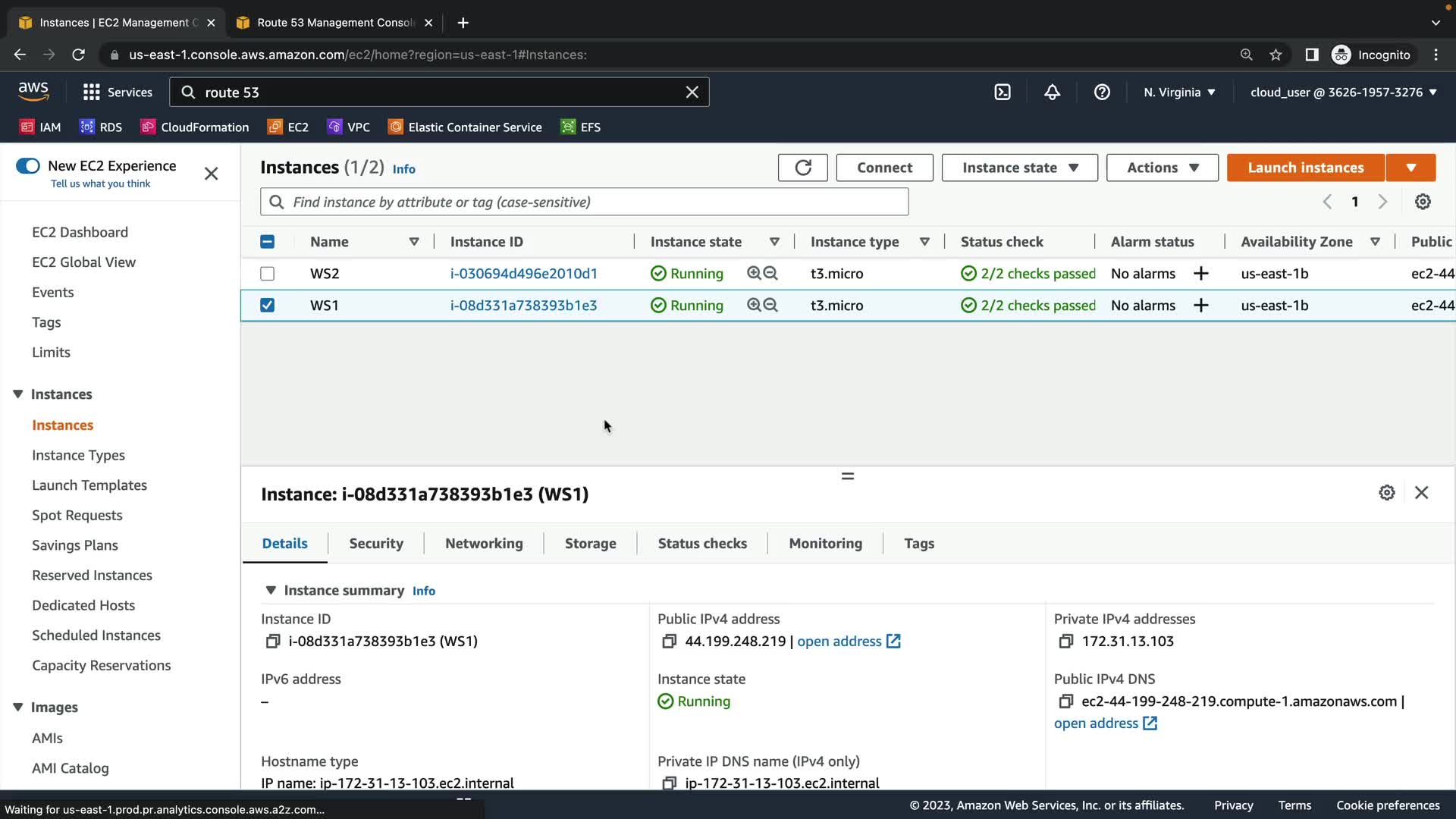The image size is (1456, 819).
Task: Switch to the Networking tab
Action: [484, 544]
